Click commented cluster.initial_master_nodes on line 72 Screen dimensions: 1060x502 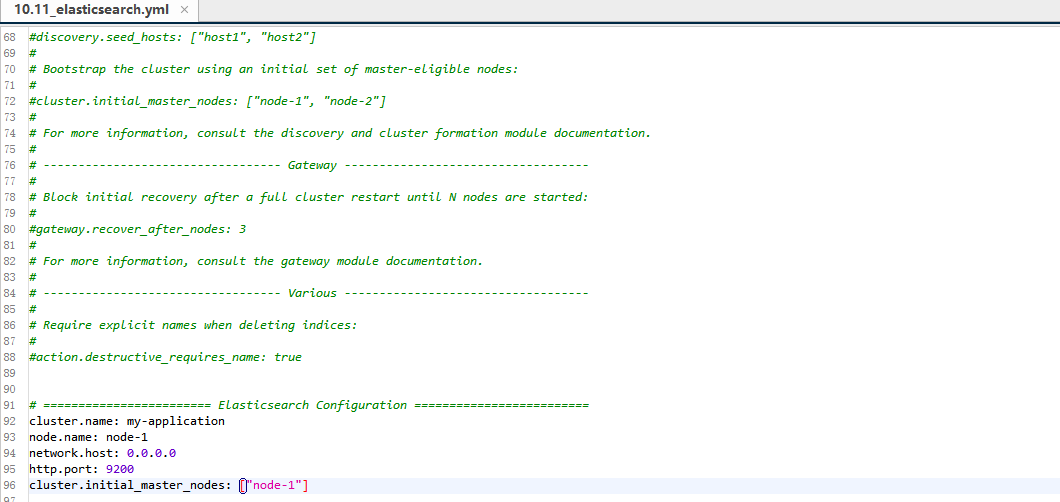tap(208, 101)
